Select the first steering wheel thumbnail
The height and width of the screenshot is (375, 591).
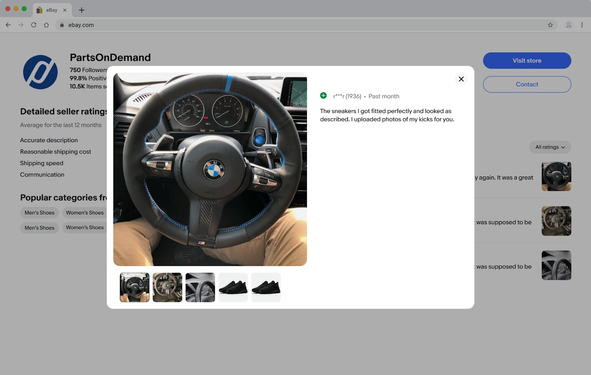135,287
